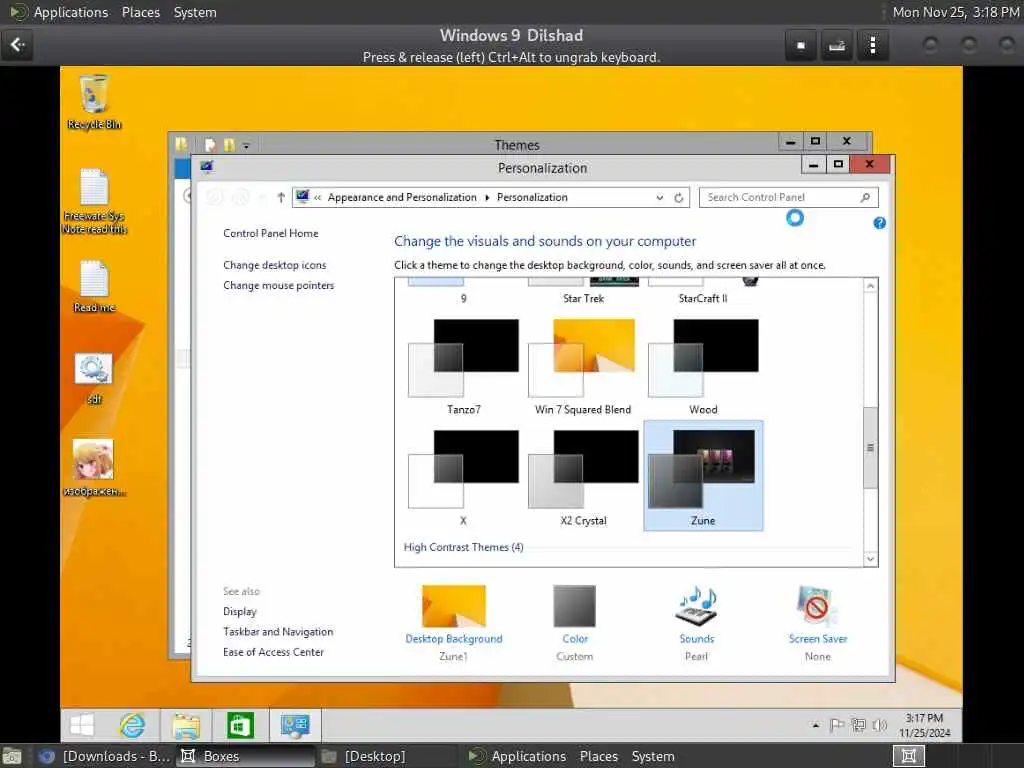Open Change mouse pointers link
This screenshot has height=768, width=1024.
279,285
